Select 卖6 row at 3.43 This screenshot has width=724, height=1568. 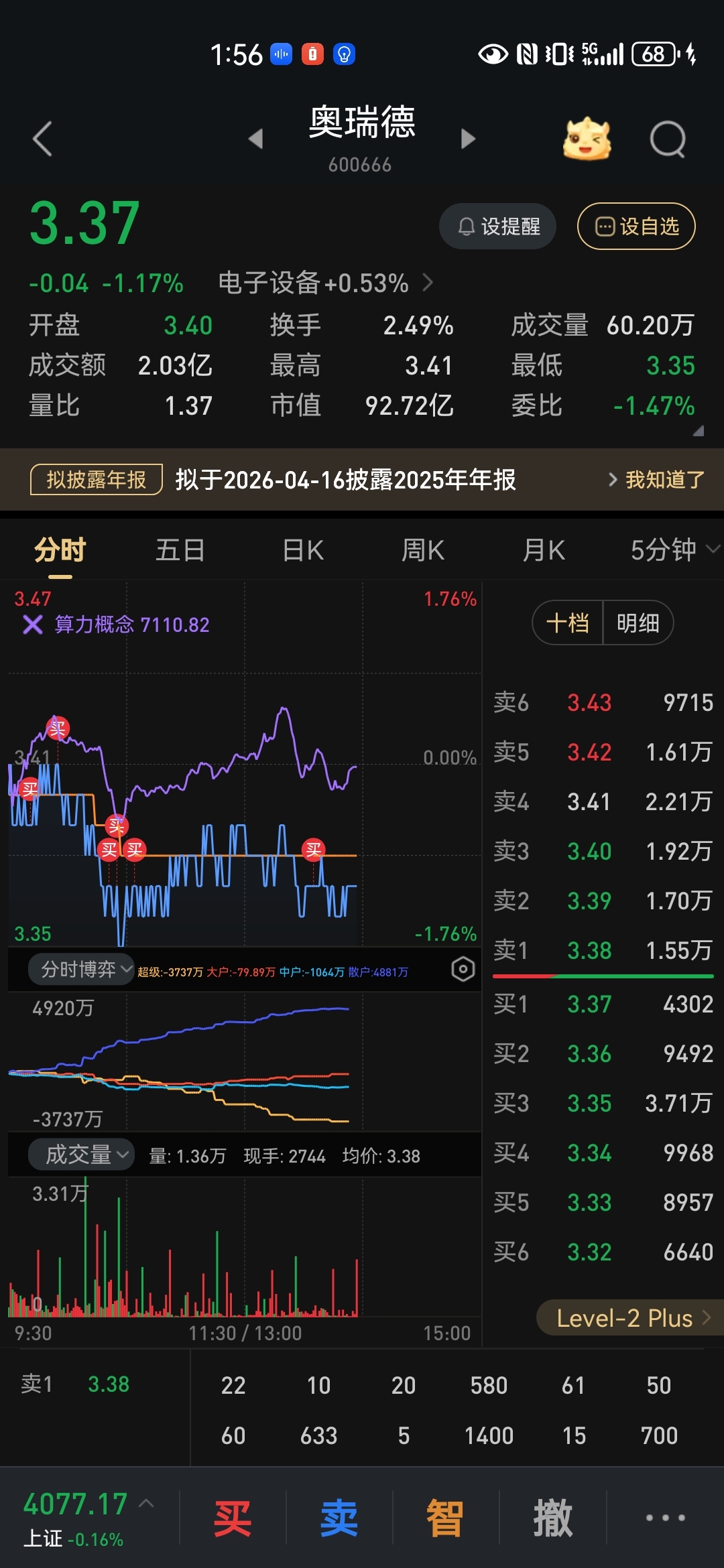click(x=603, y=702)
